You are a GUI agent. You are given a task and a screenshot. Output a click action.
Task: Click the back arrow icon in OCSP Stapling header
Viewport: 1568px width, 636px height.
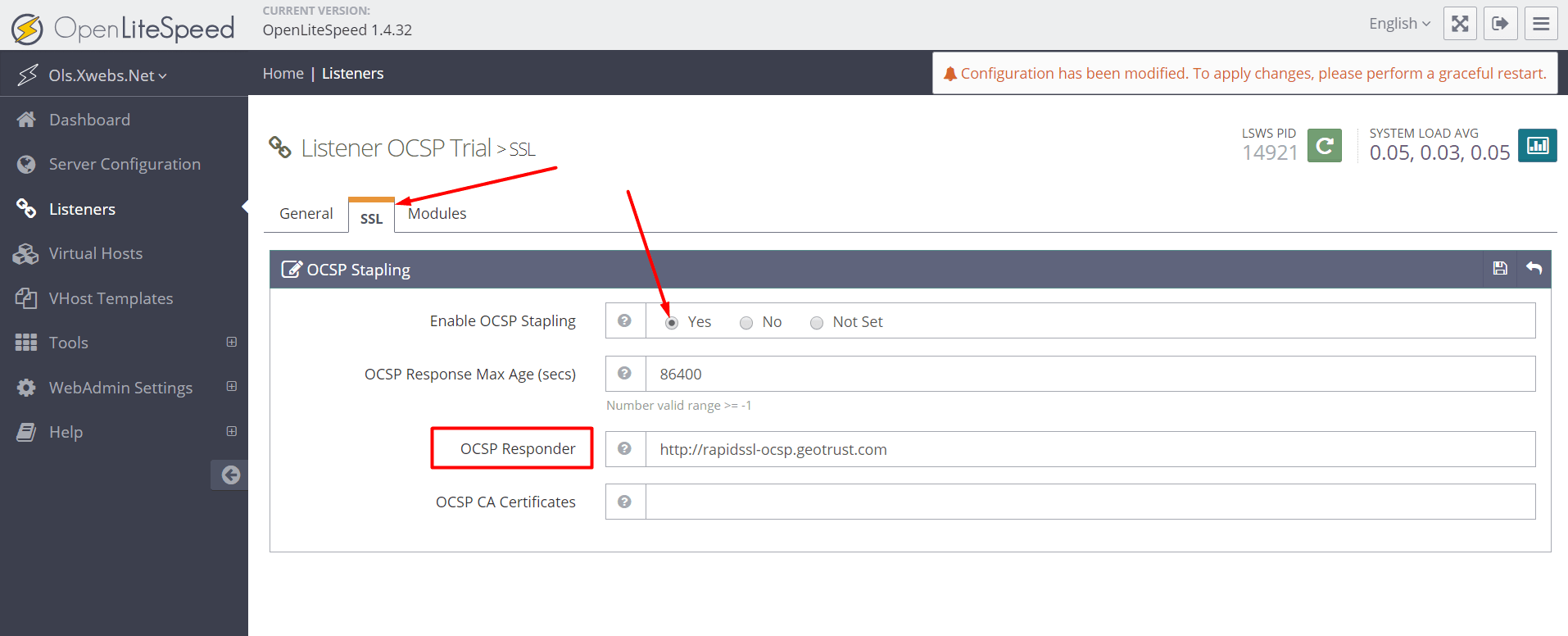[x=1534, y=269]
